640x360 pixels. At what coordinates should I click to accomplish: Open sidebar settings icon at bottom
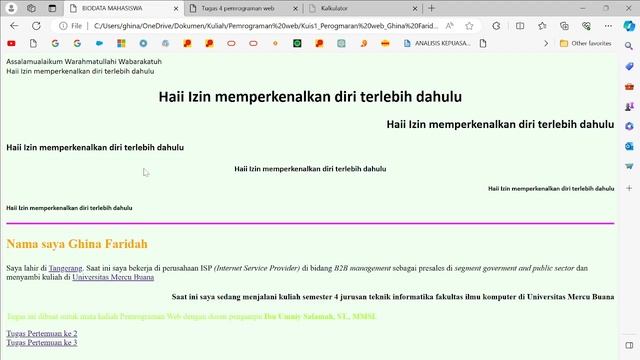[629, 345]
